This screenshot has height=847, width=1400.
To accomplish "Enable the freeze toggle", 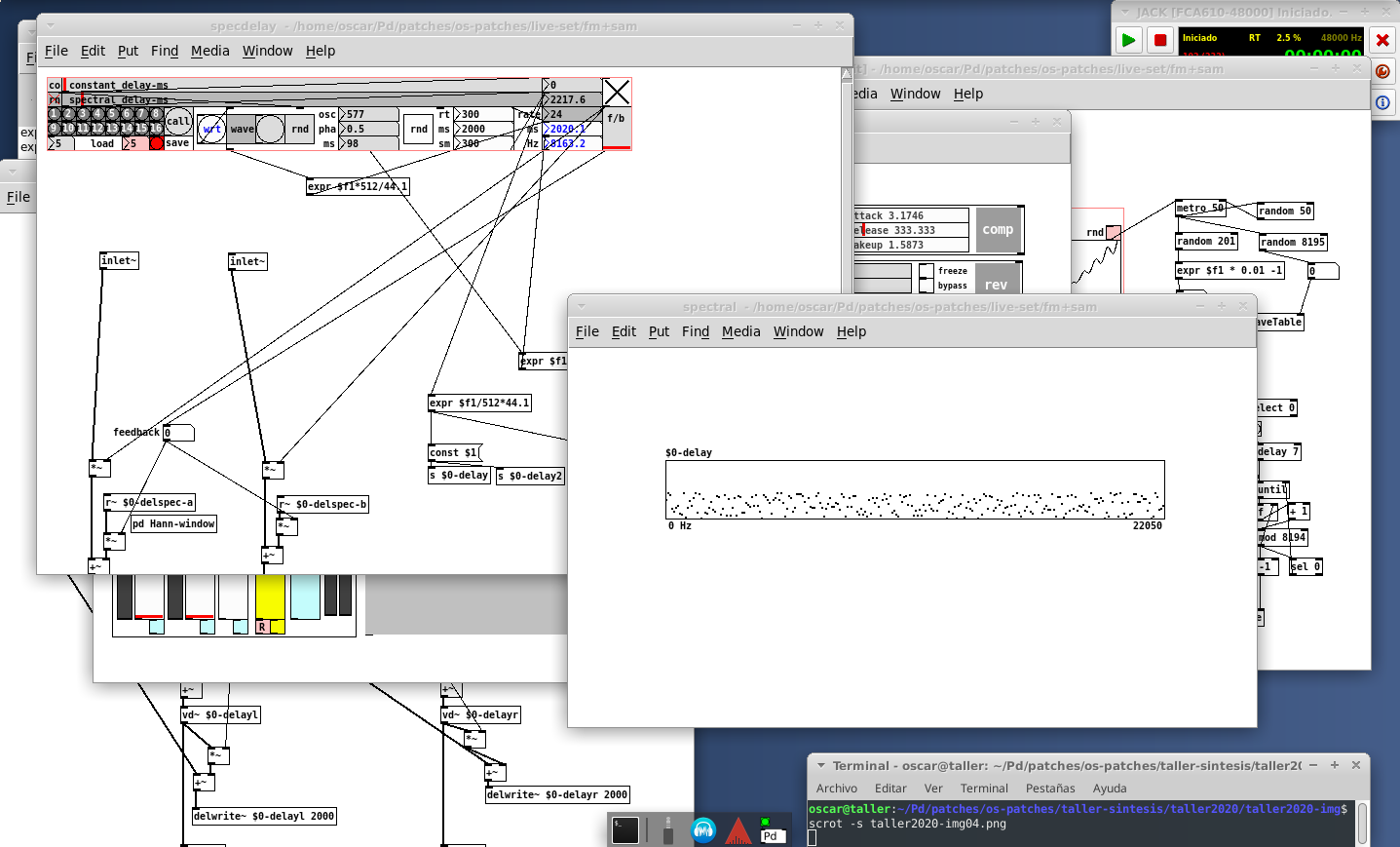I will coord(926,271).
